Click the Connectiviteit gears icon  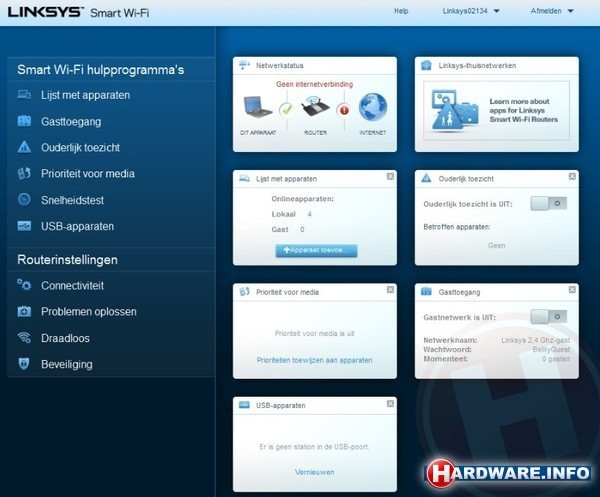(24, 285)
